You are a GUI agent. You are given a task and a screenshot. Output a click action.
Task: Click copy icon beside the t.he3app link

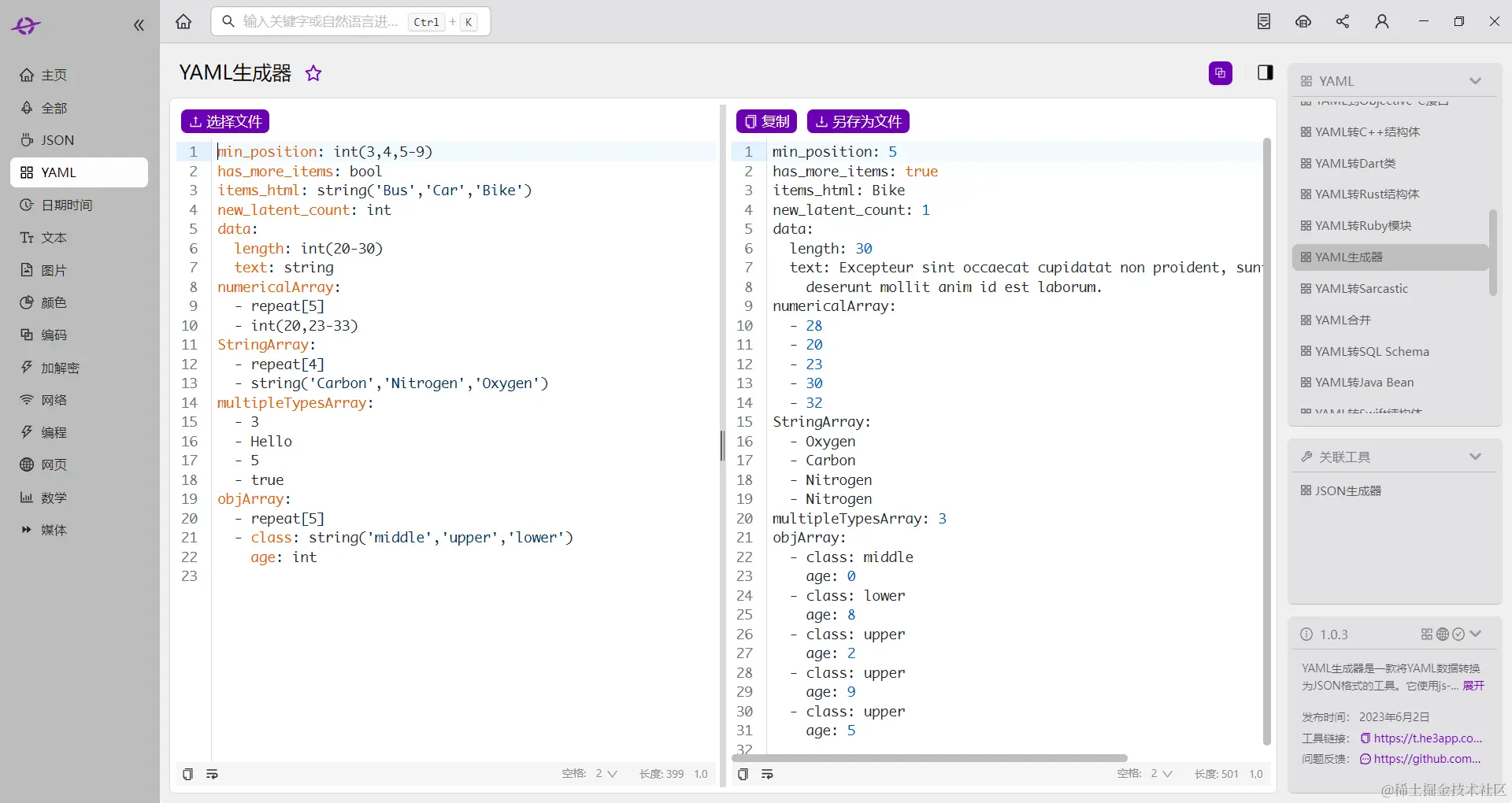click(1366, 738)
